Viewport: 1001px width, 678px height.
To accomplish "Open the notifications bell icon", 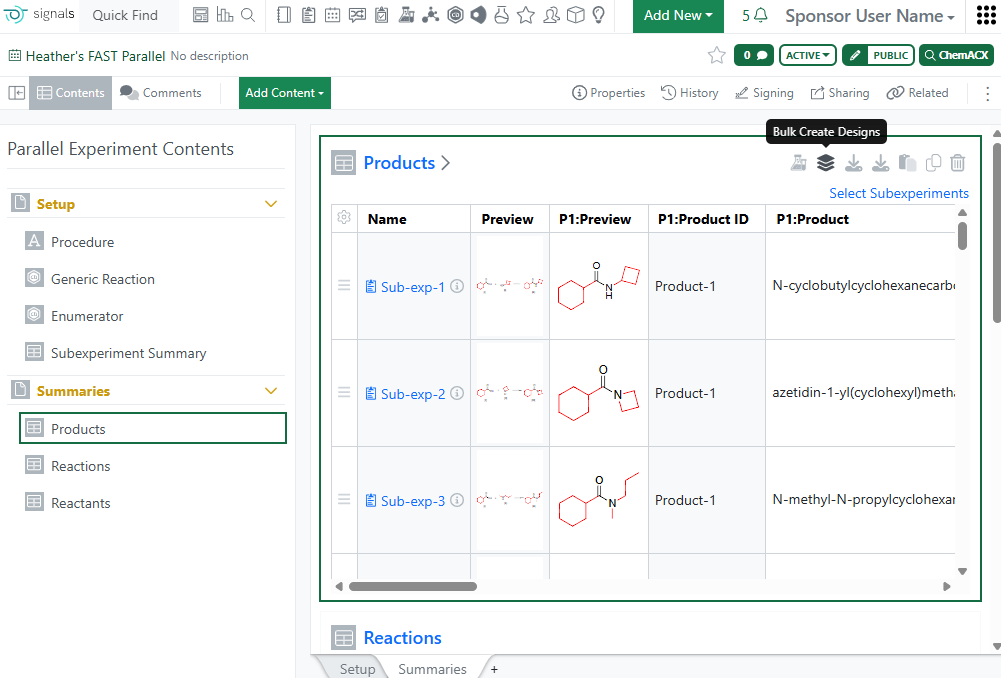I will point(761,16).
